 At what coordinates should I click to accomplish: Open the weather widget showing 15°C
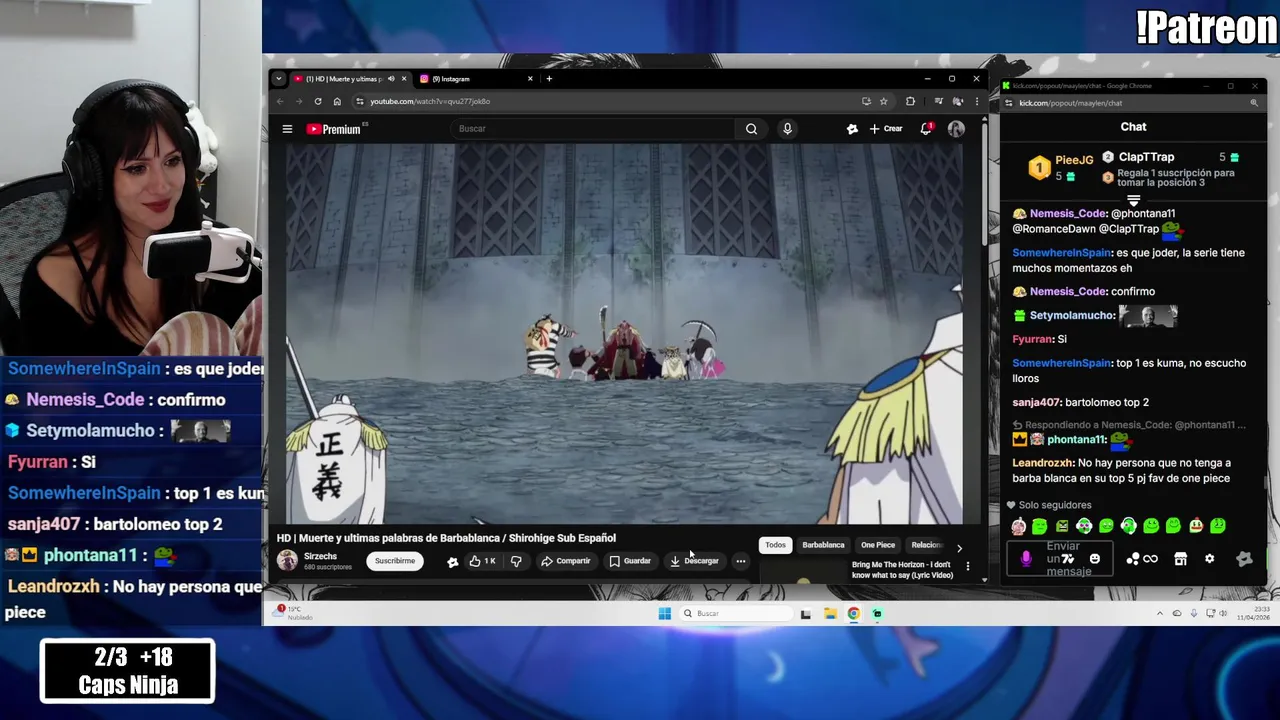[x=295, y=612]
